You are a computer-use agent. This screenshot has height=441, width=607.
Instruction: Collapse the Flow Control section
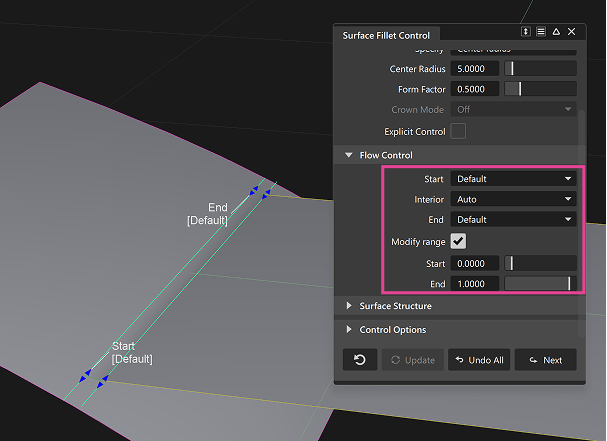coord(348,155)
